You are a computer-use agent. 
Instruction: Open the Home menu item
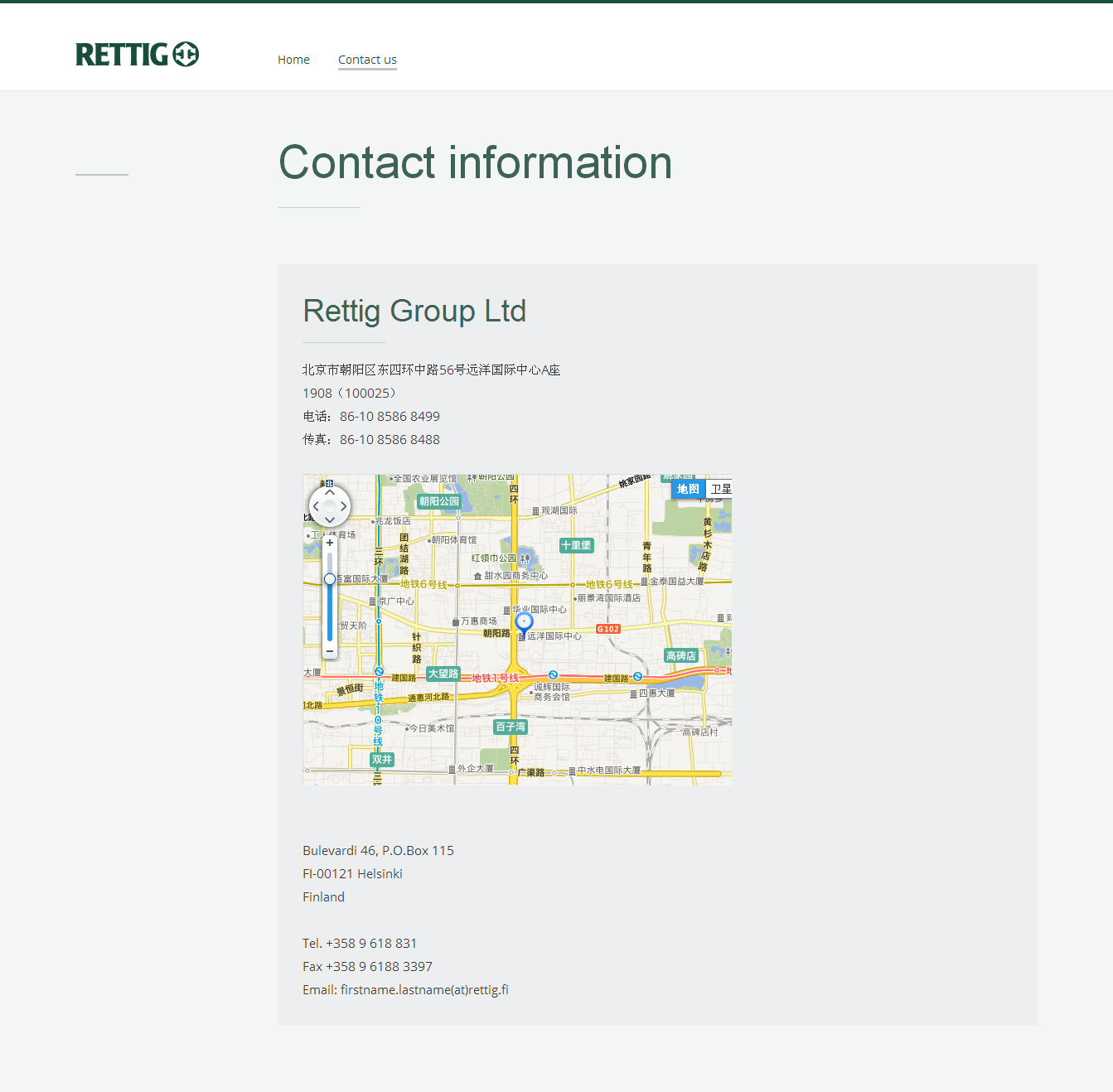pos(293,60)
